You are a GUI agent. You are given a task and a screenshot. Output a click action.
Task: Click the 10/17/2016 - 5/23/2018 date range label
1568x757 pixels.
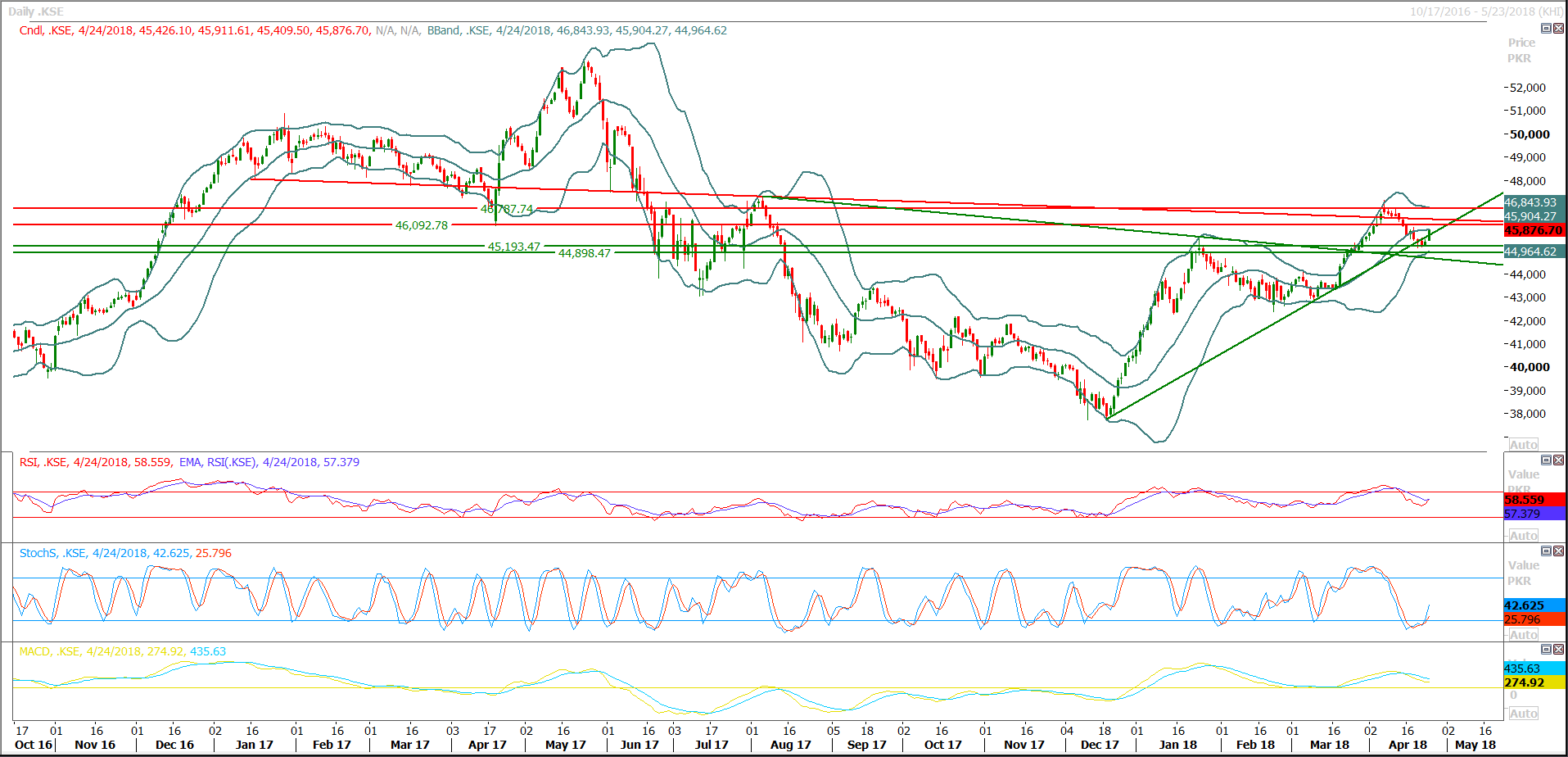[x=1485, y=11]
